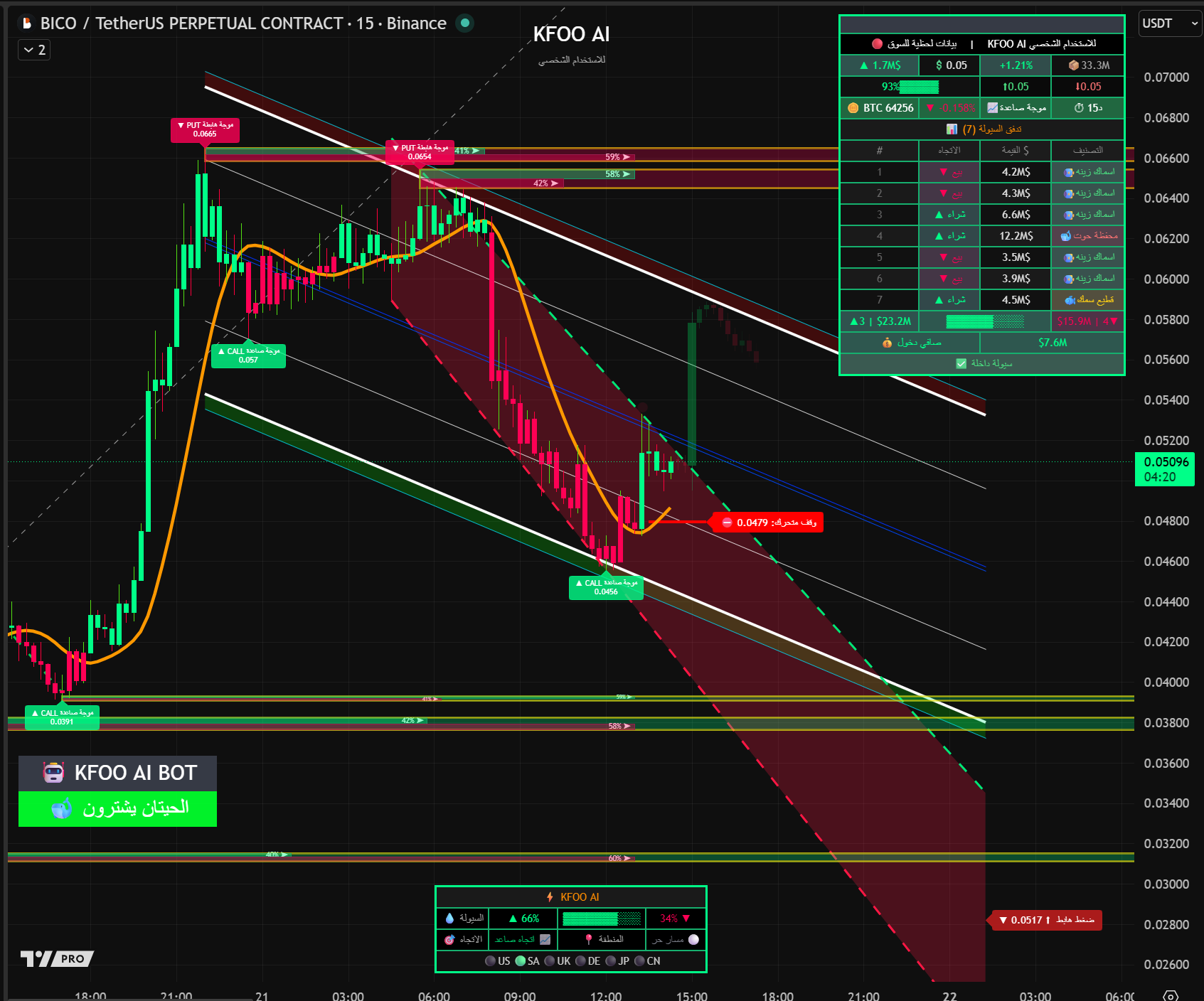
Task: Click the green market-open status dot
Action: tap(464, 23)
